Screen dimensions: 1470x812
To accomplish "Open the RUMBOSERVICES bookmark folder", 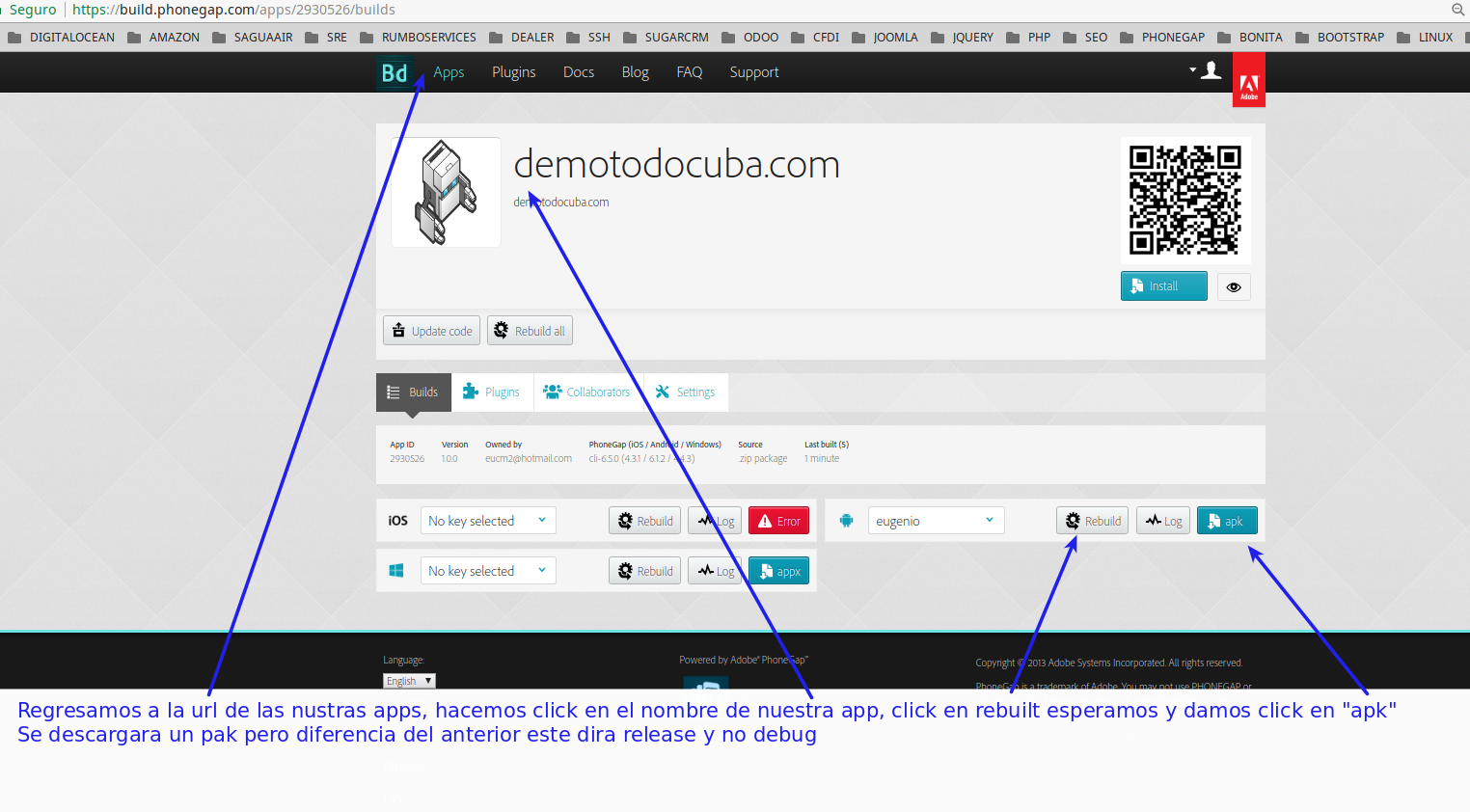I will 418,38.
